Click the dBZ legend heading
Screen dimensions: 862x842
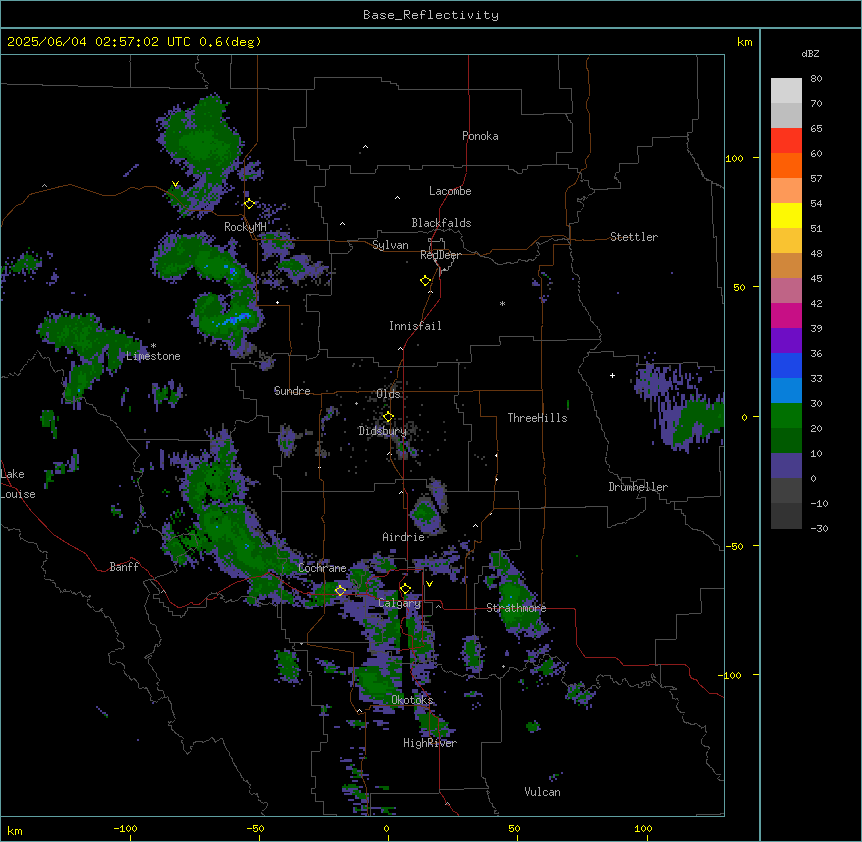coord(810,53)
